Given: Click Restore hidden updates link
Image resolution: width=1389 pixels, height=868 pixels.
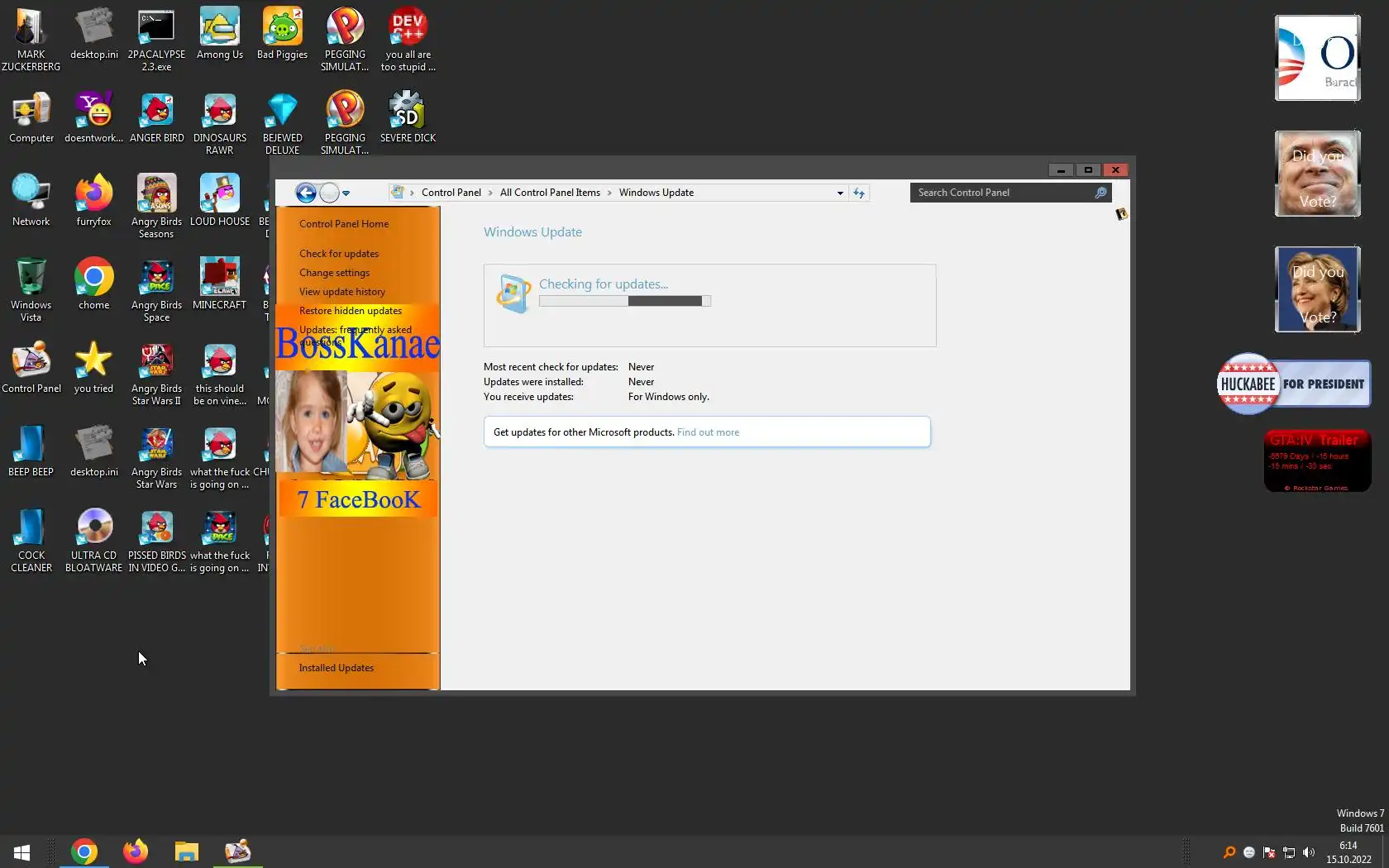Looking at the screenshot, I should coord(351,311).
